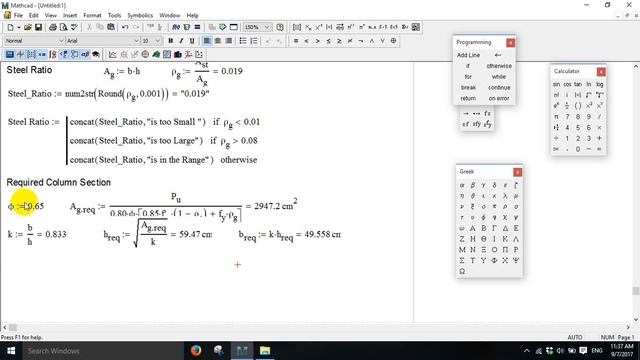
Task: Open Firefox from the taskbar
Action: [x=196, y=351]
